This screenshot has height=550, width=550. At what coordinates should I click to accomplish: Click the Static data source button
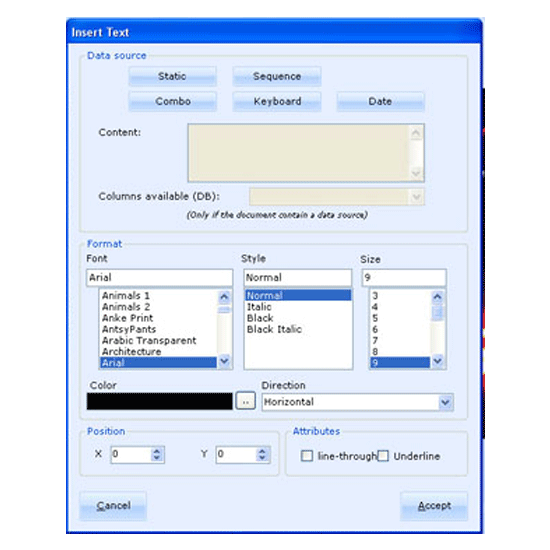coord(172,76)
